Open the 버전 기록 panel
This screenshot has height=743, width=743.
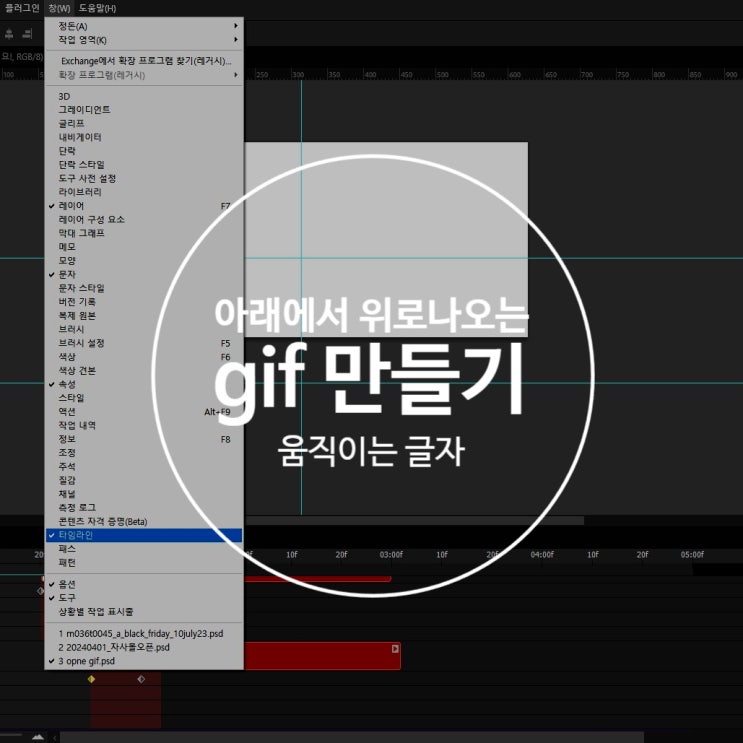point(144,302)
